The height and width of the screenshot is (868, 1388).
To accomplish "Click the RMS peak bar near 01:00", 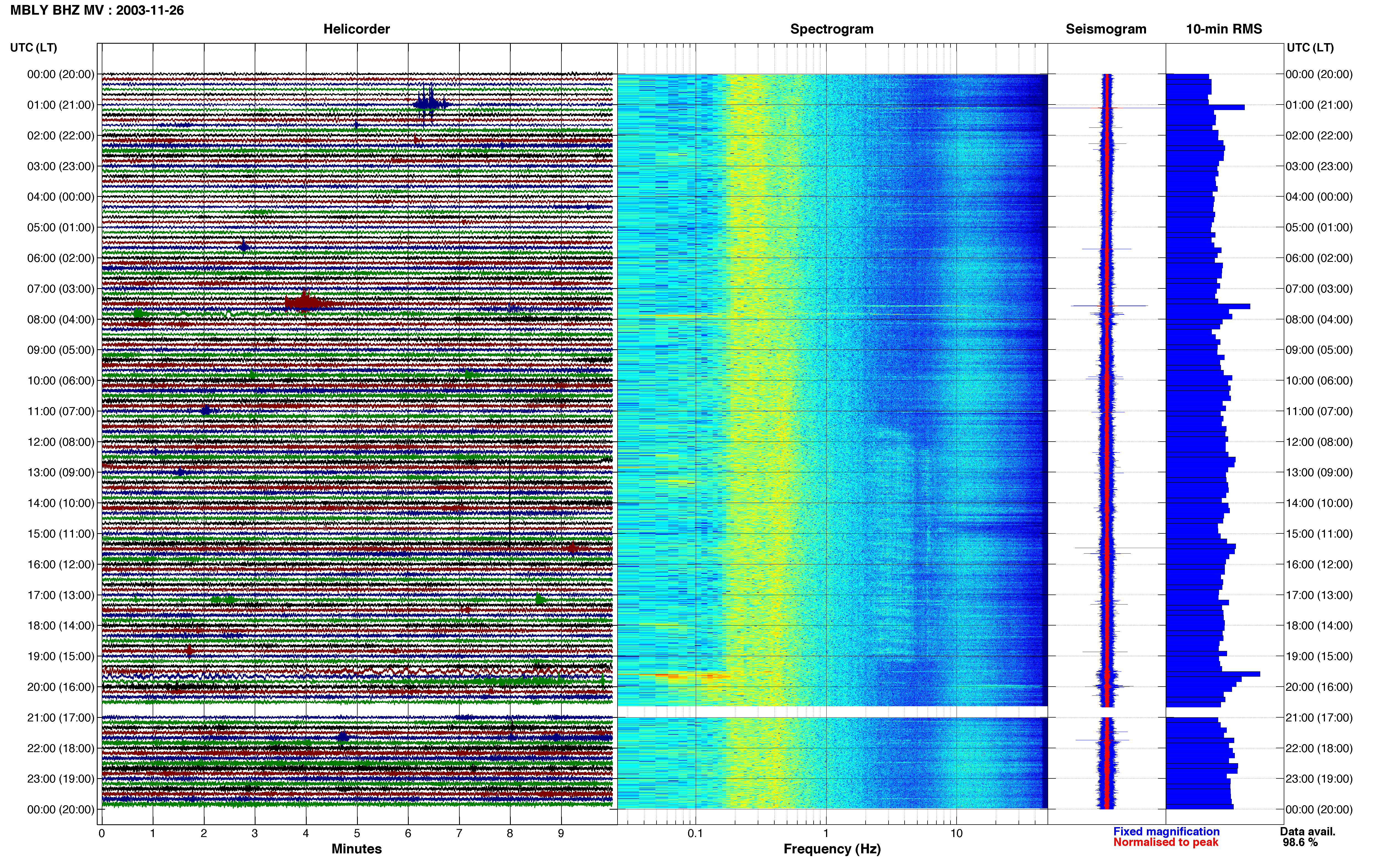I will [x=1205, y=107].
